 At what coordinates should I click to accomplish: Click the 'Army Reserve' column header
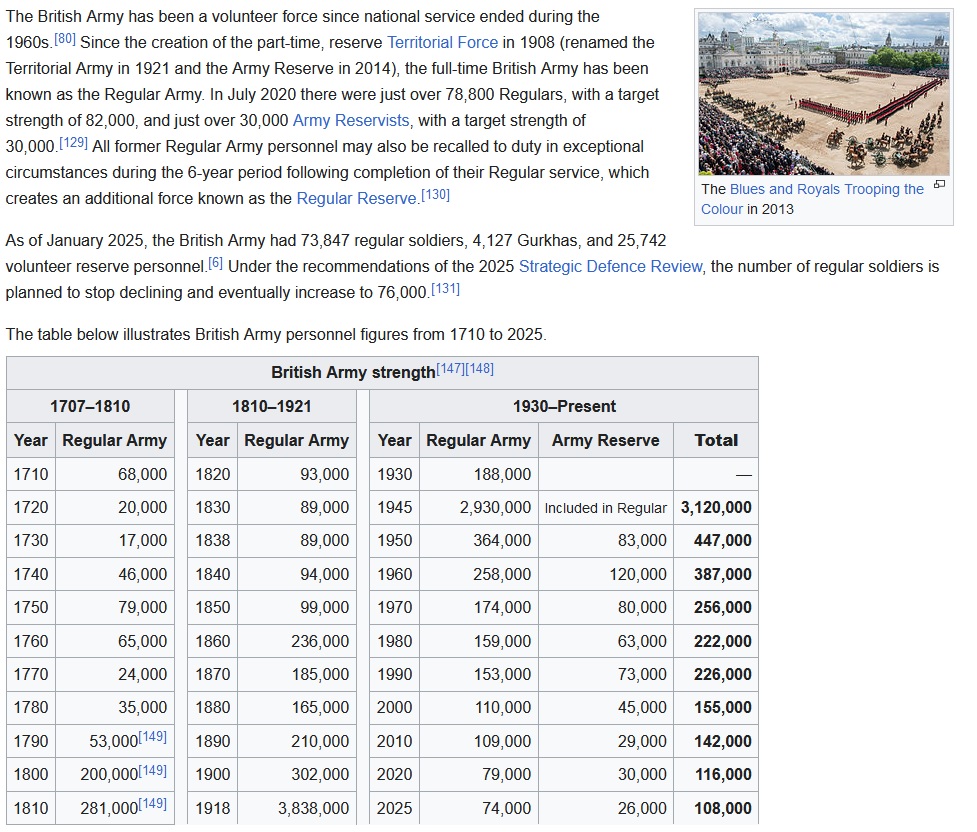pos(606,440)
